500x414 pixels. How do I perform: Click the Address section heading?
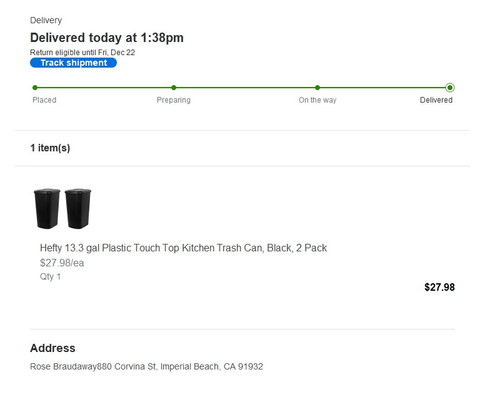click(x=53, y=348)
